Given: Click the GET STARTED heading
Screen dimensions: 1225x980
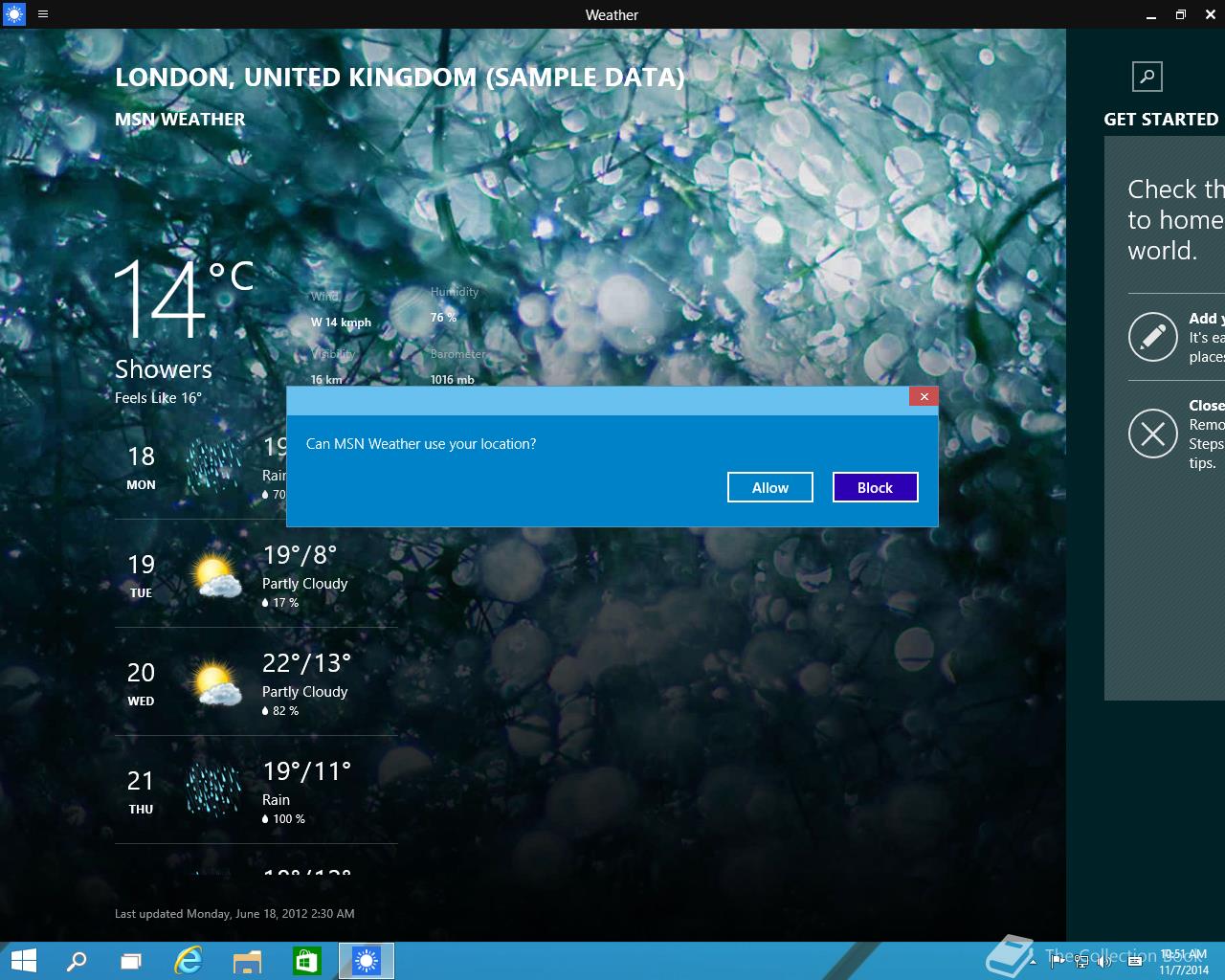Looking at the screenshot, I should (x=1161, y=120).
